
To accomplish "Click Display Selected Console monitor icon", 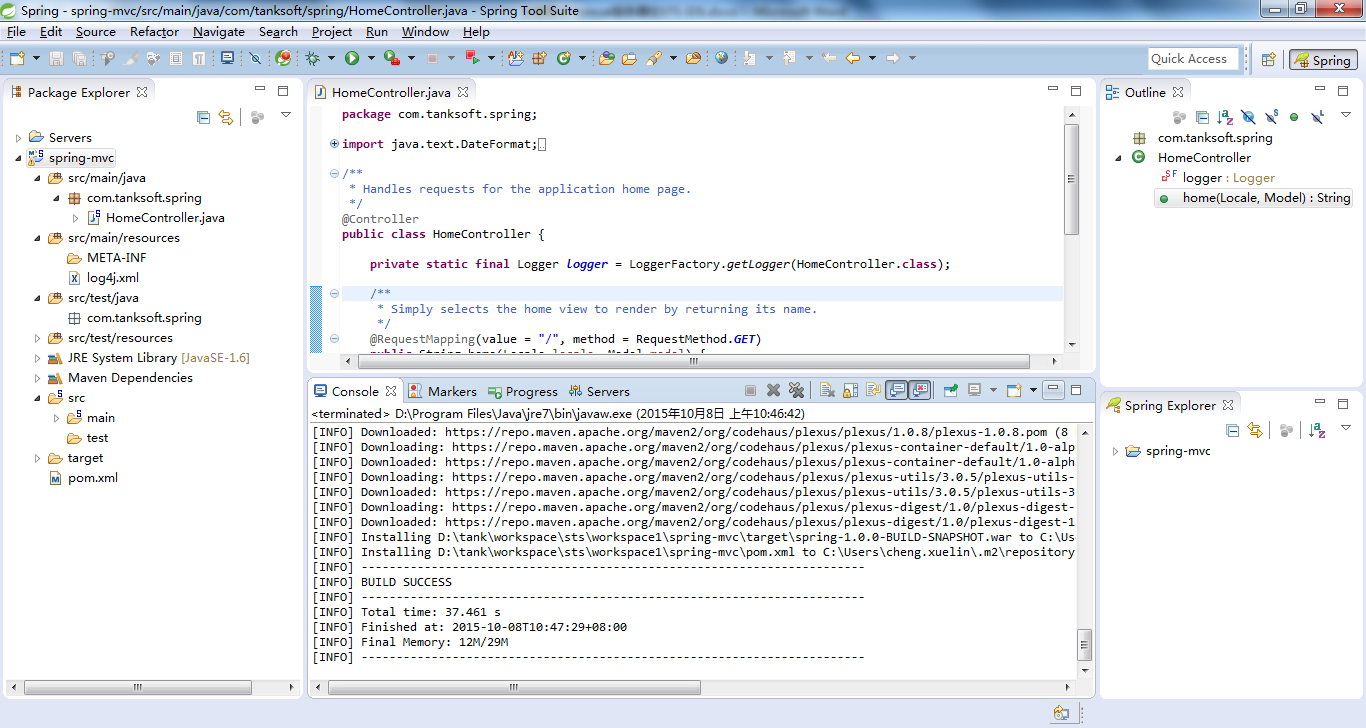I will pos(974,390).
